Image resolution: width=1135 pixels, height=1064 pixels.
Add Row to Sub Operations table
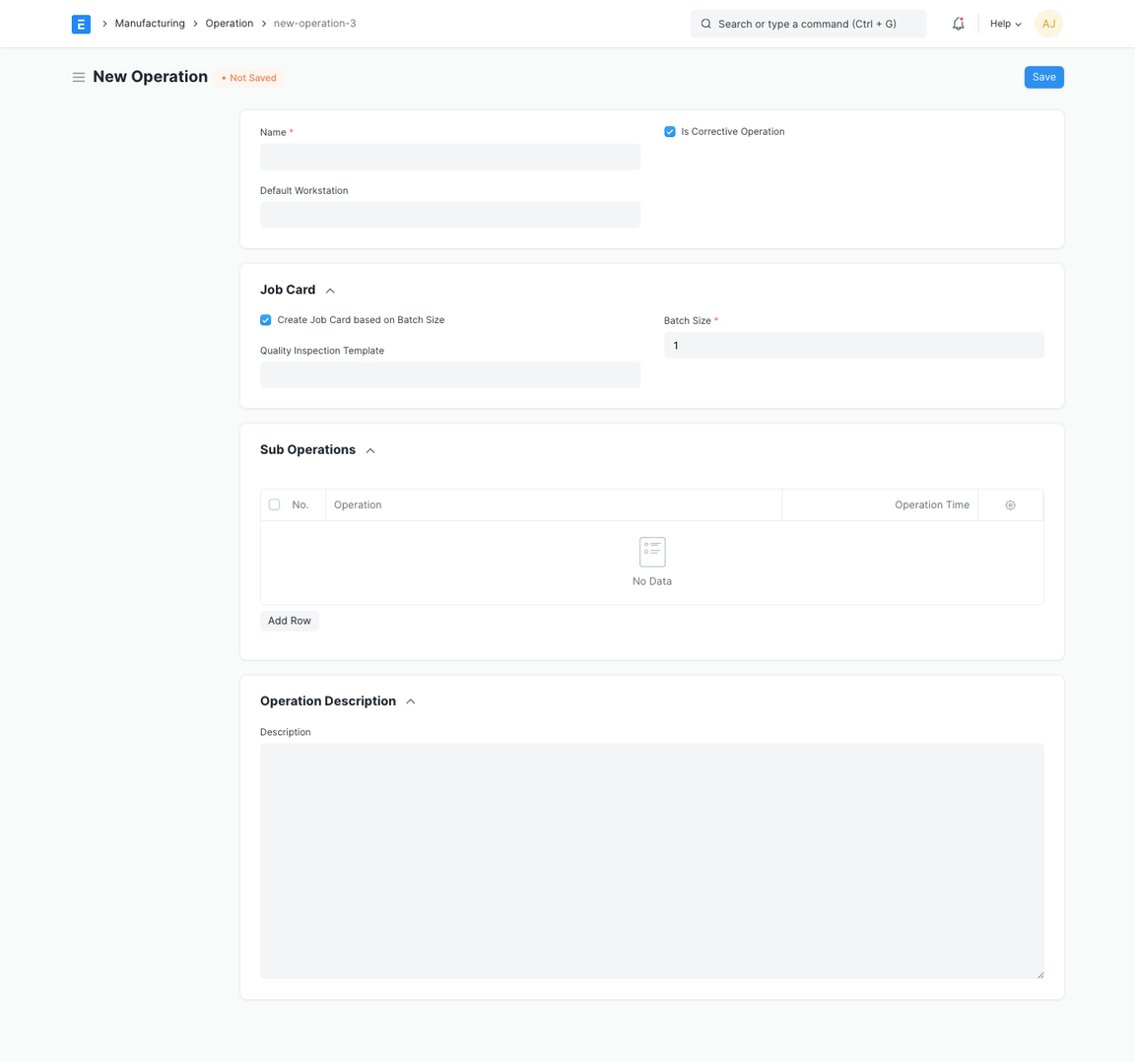tap(290, 621)
